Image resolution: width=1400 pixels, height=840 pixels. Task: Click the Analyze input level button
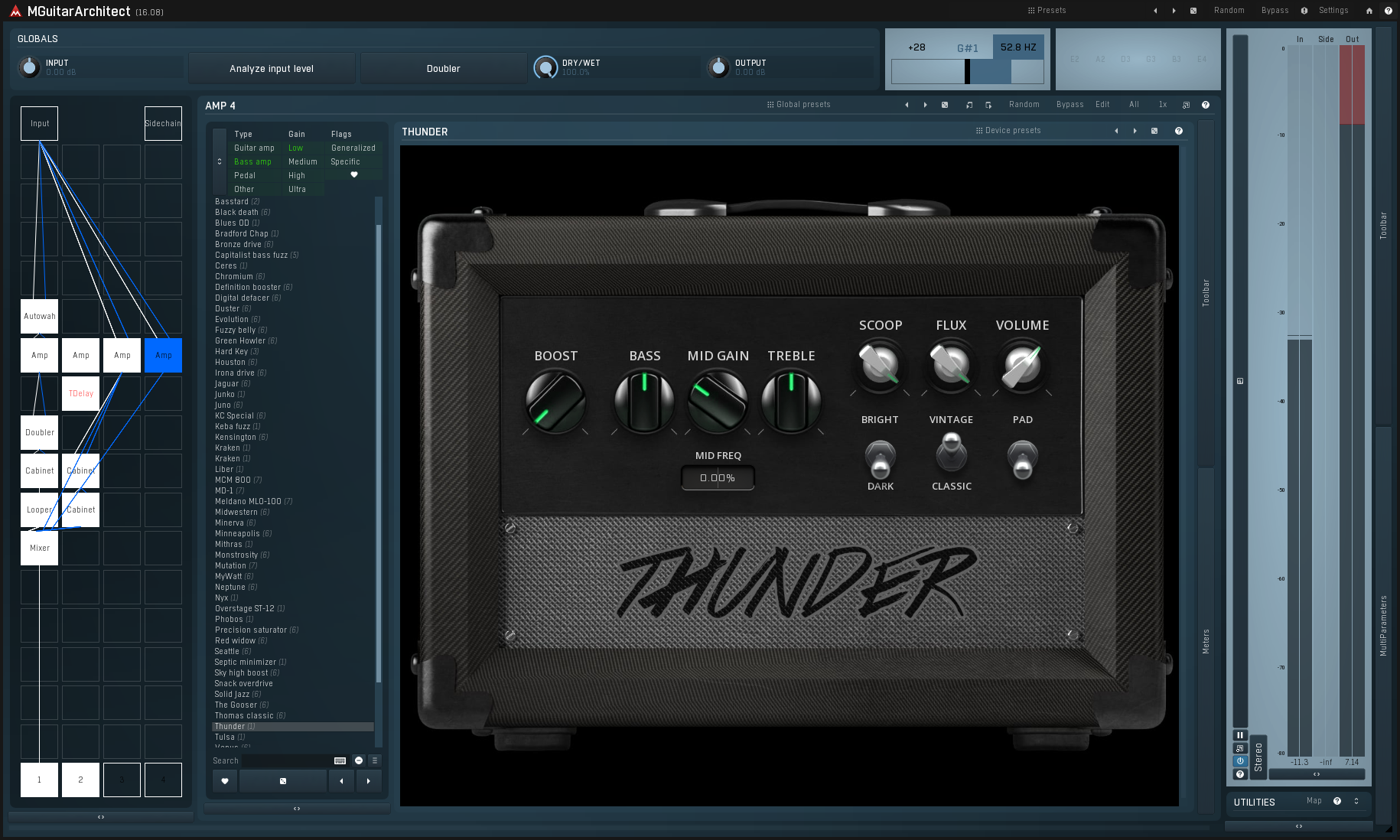point(272,69)
